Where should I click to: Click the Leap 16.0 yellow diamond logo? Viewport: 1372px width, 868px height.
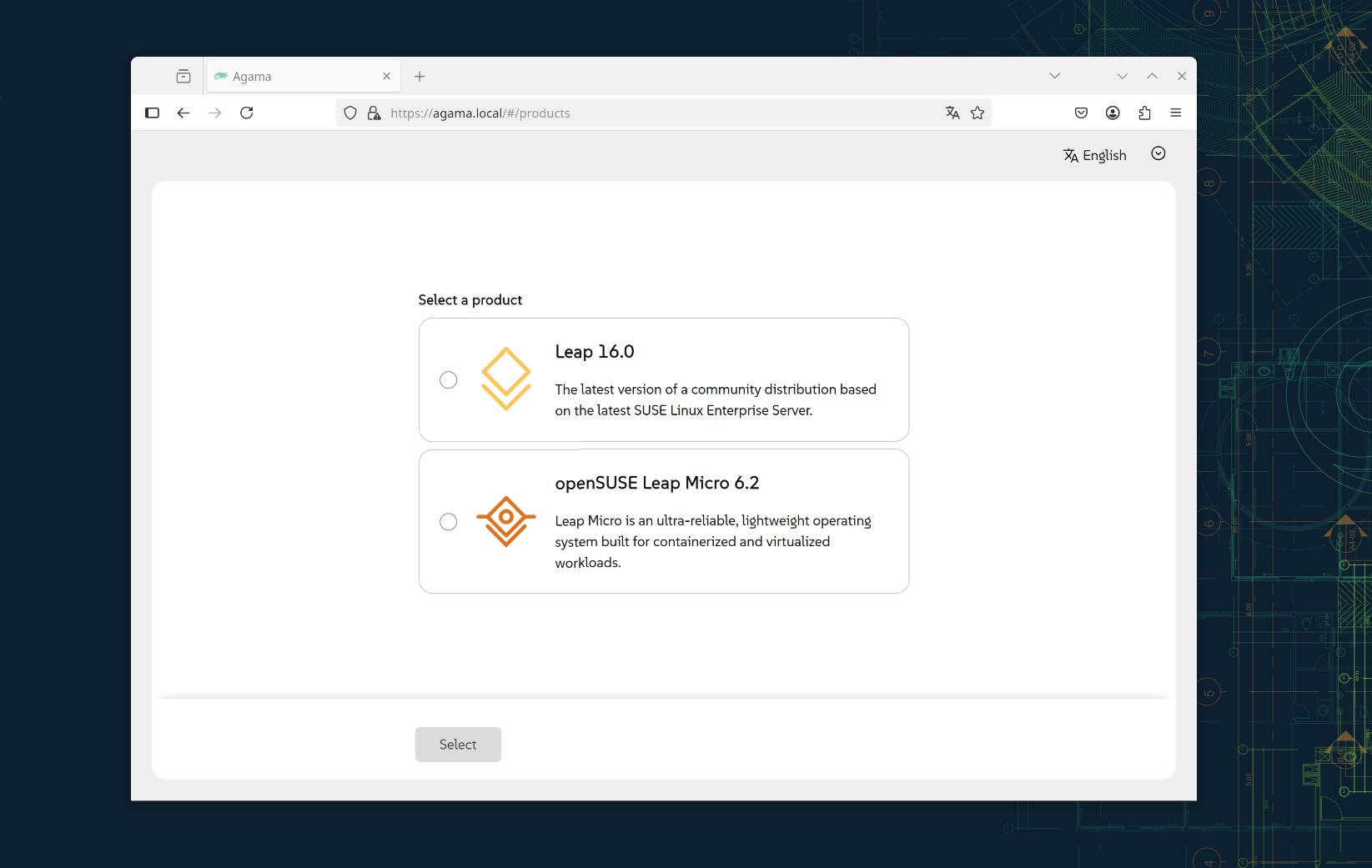point(505,379)
